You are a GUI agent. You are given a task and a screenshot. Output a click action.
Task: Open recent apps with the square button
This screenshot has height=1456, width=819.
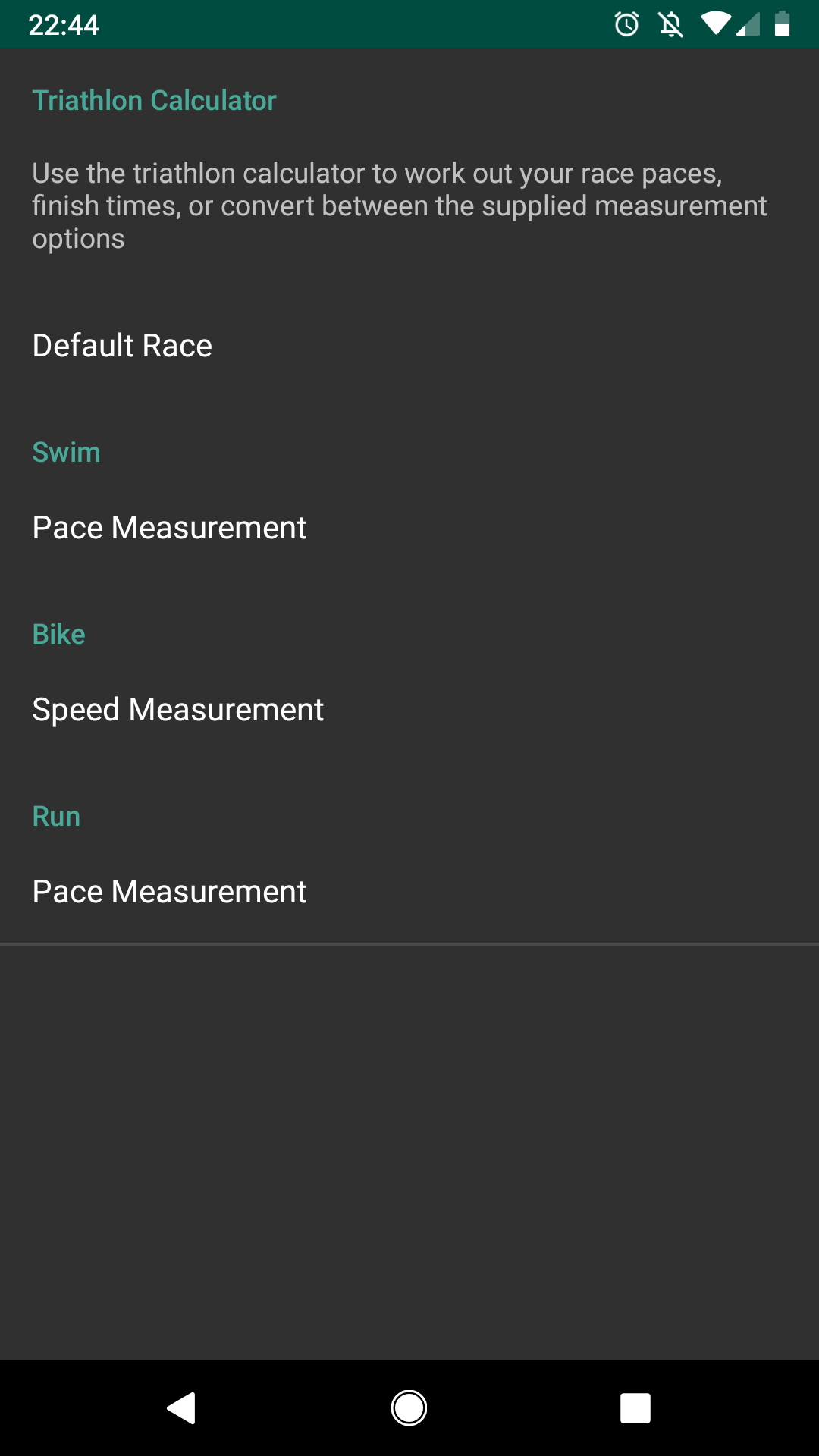pos(635,1408)
